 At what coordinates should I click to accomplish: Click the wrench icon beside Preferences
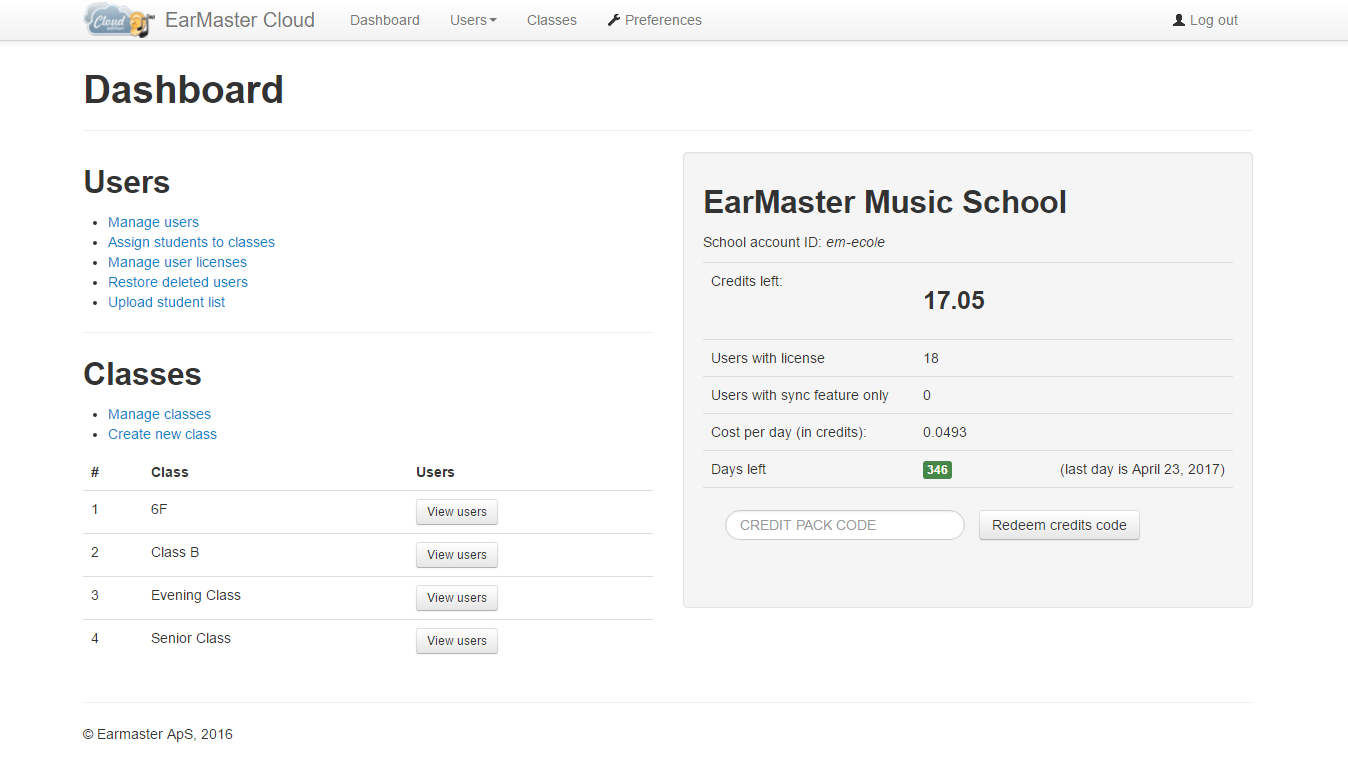(x=614, y=20)
